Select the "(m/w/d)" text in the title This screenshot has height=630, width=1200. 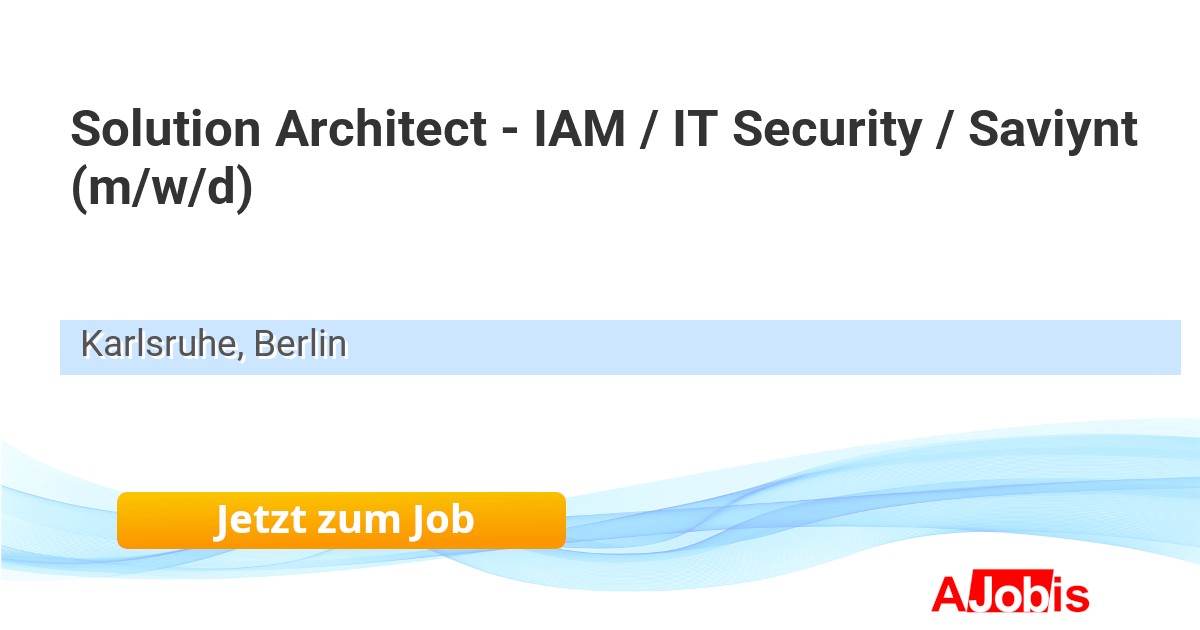[161, 190]
